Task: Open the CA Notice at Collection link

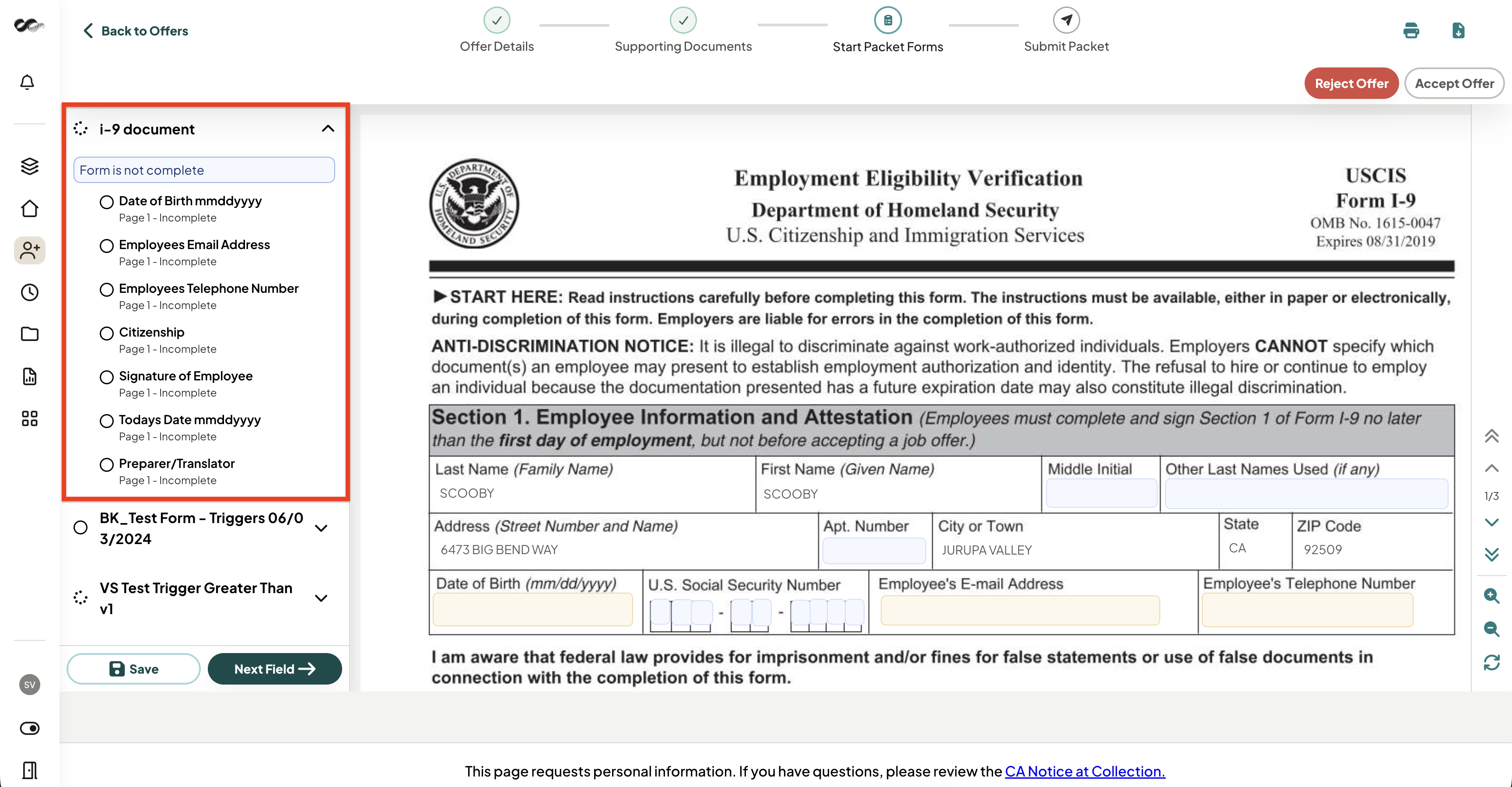Action: click(1085, 771)
